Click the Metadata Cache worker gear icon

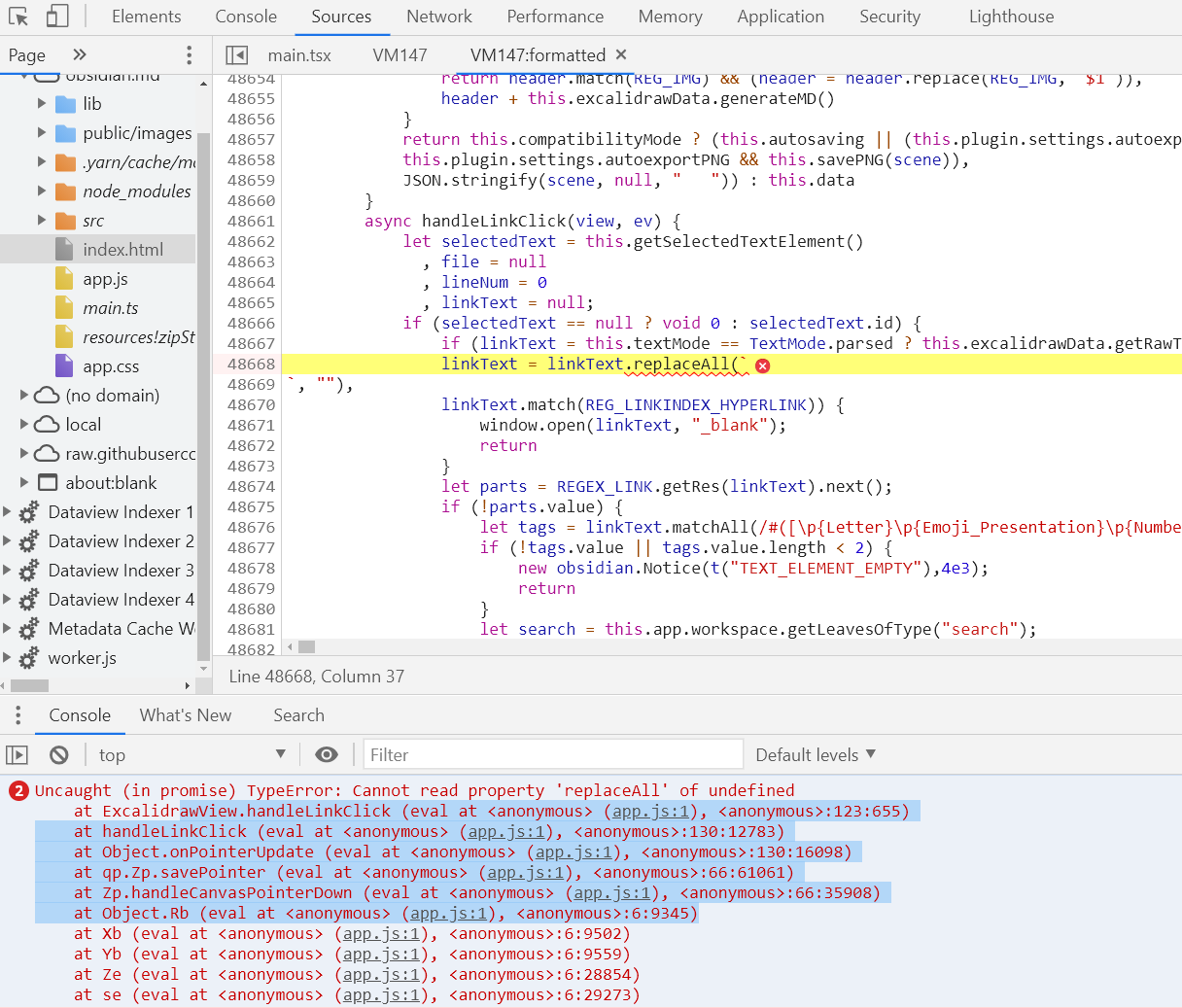pyautogui.click(x=29, y=629)
